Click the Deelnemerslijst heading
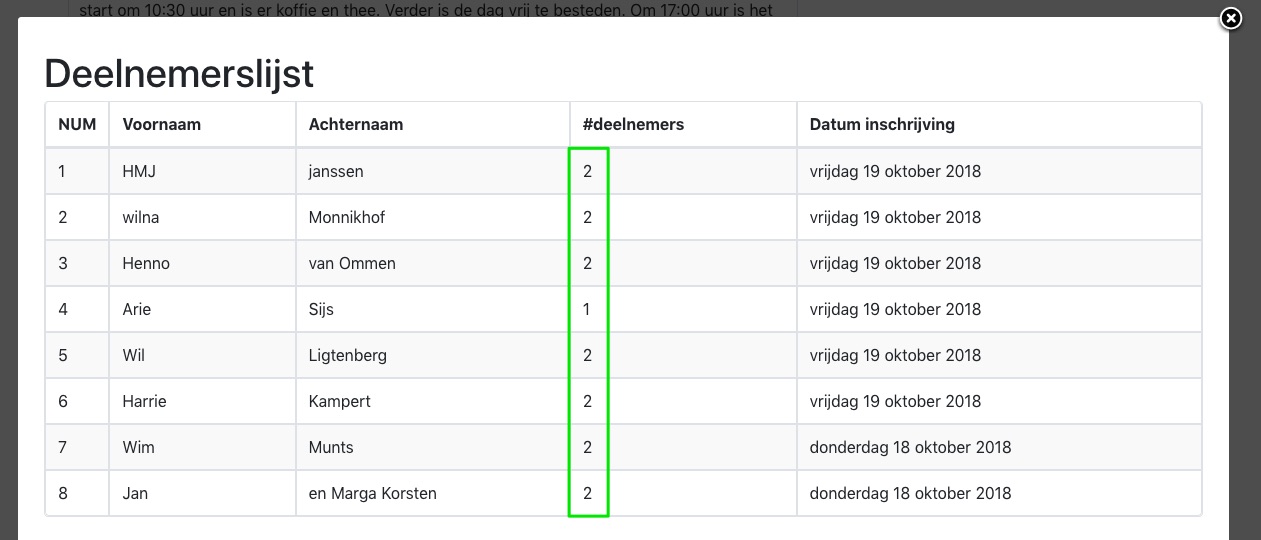Viewport: 1261px width, 540px height. pos(180,74)
